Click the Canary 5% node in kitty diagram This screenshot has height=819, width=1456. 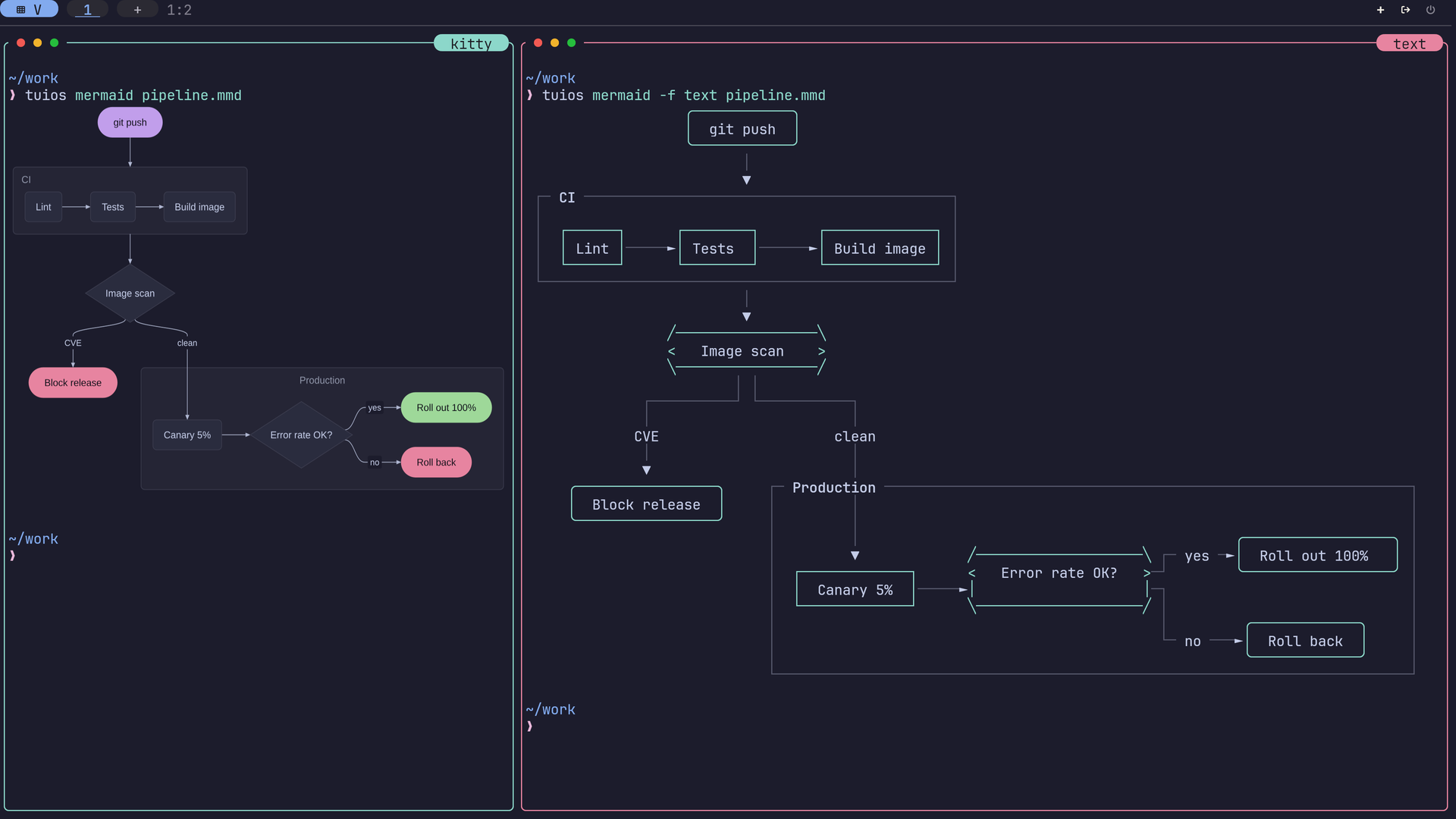pyautogui.click(x=187, y=435)
